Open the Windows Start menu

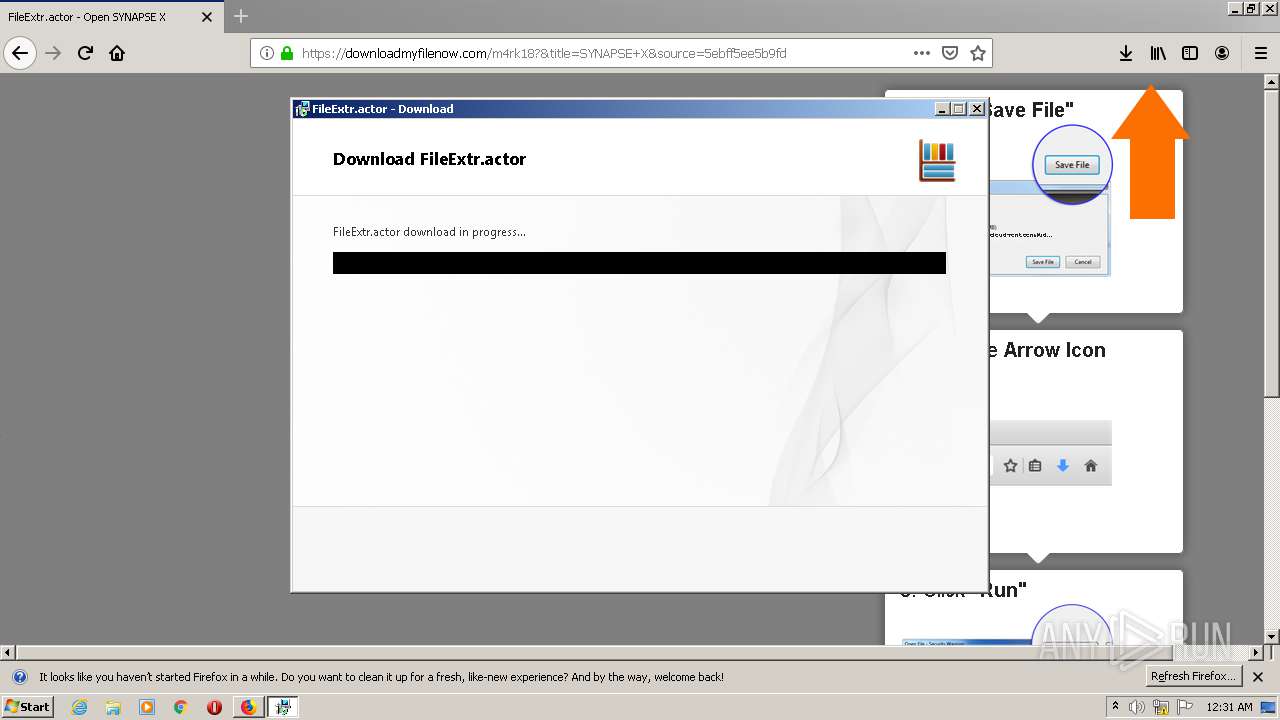pyautogui.click(x=28, y=706)
